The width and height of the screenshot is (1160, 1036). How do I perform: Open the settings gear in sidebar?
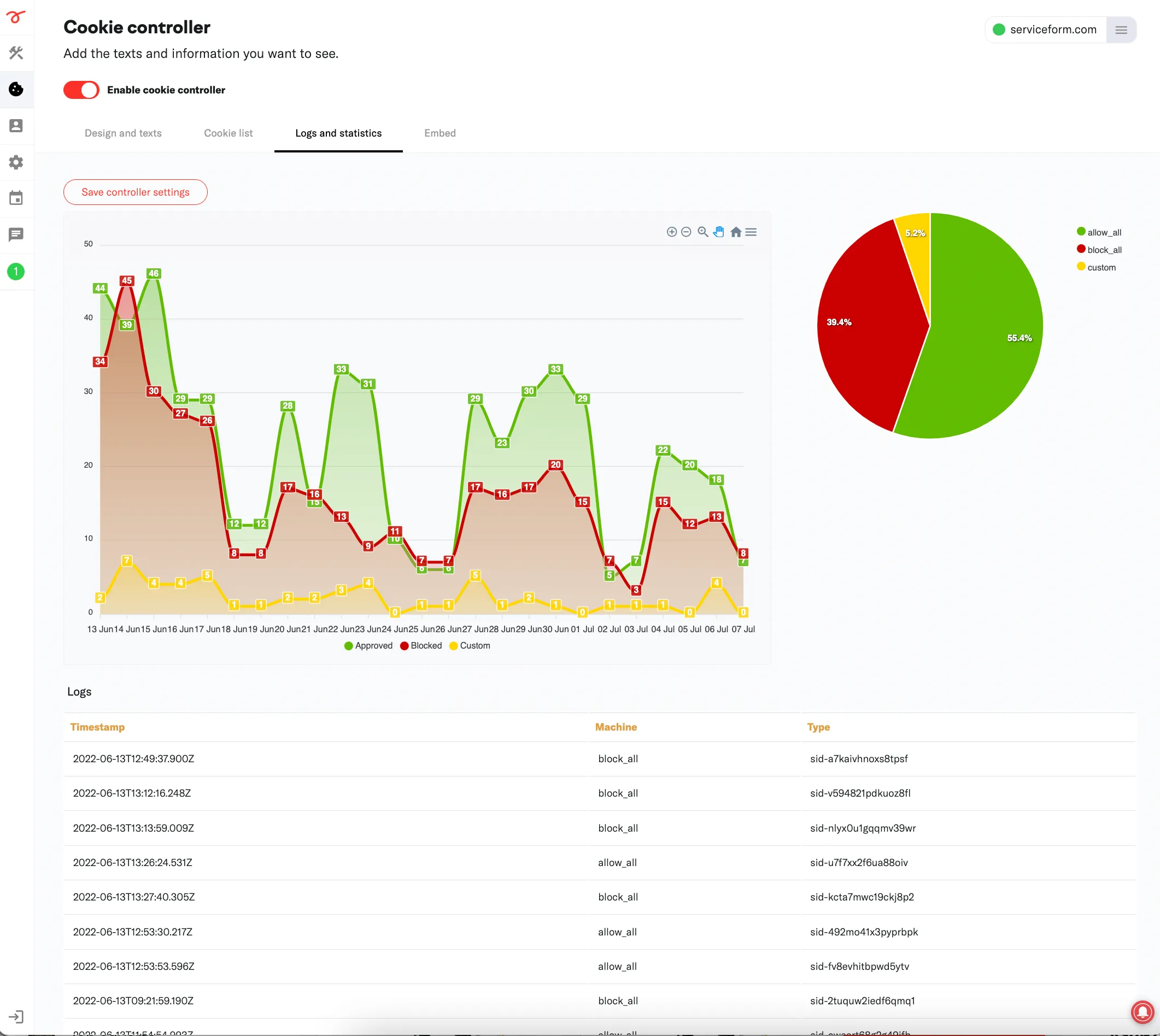point(16,162)
